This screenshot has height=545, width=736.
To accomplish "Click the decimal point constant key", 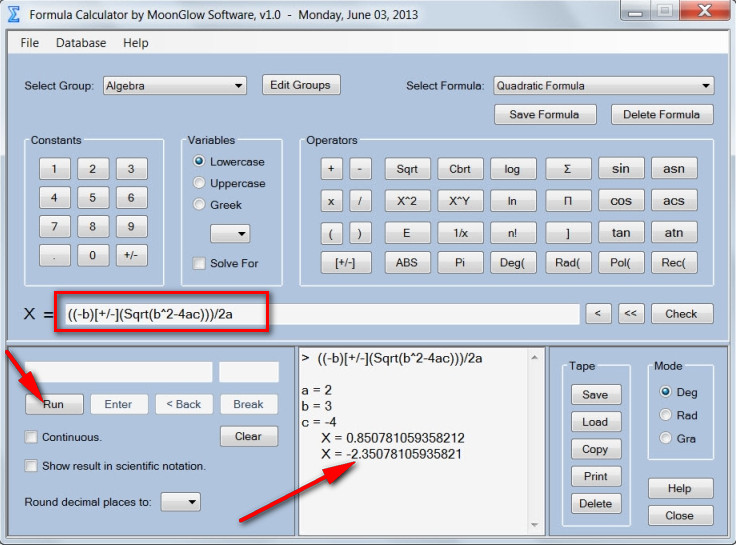I will (54, 255).
